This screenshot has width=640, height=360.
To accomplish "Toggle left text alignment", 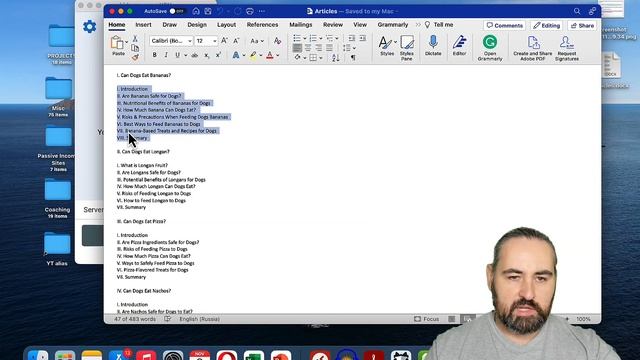I will (297, 48).
